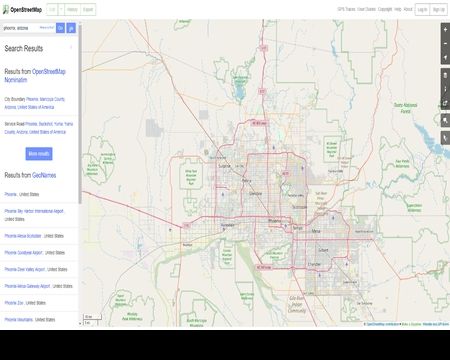Image resolution: width=450 pixels, height=360 pixels.
Task: Open the Website and API terms link
Action: tap(436, 324)
